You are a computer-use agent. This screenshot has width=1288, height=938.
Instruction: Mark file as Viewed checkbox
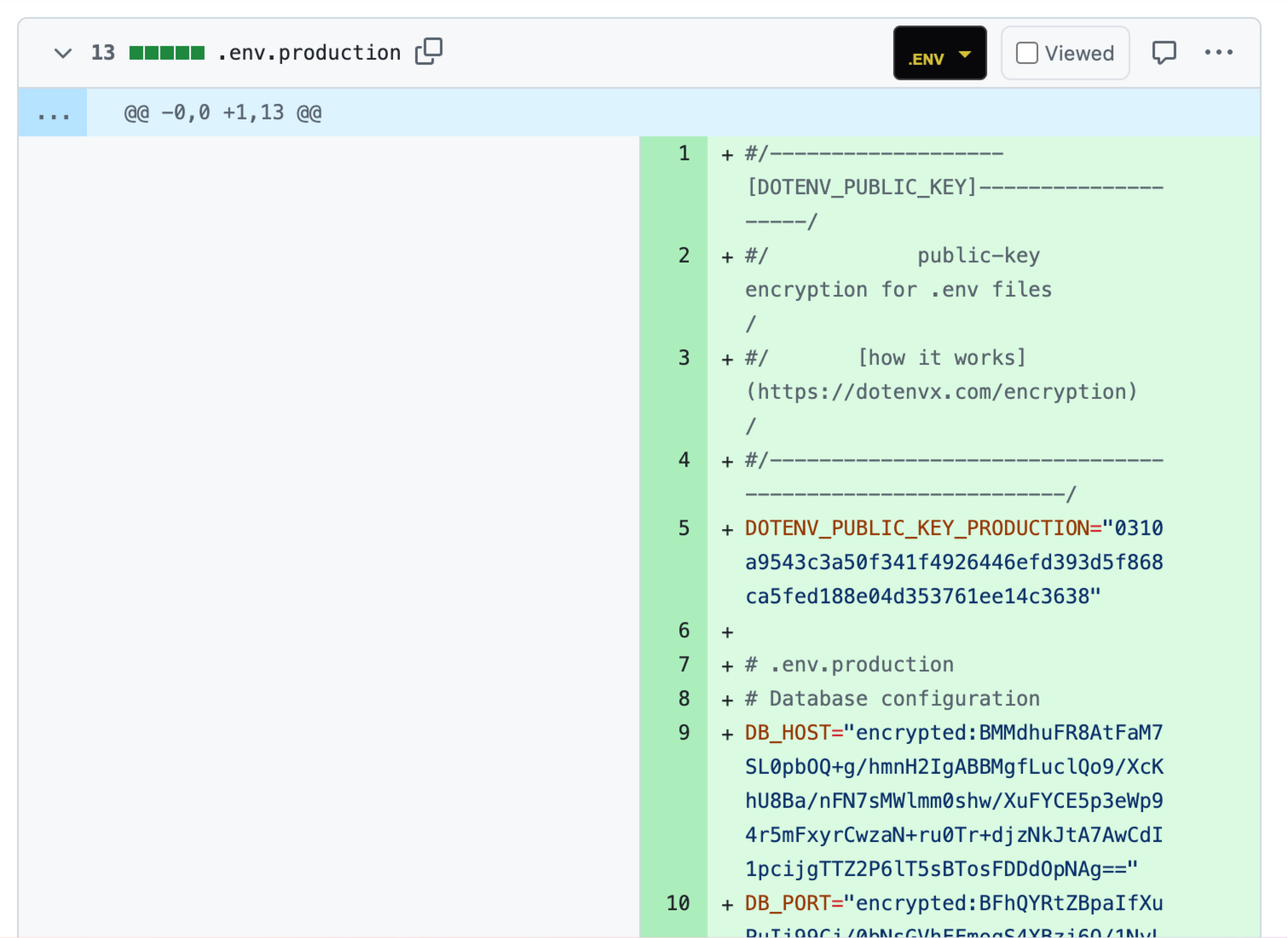(x=1027, y=53)
